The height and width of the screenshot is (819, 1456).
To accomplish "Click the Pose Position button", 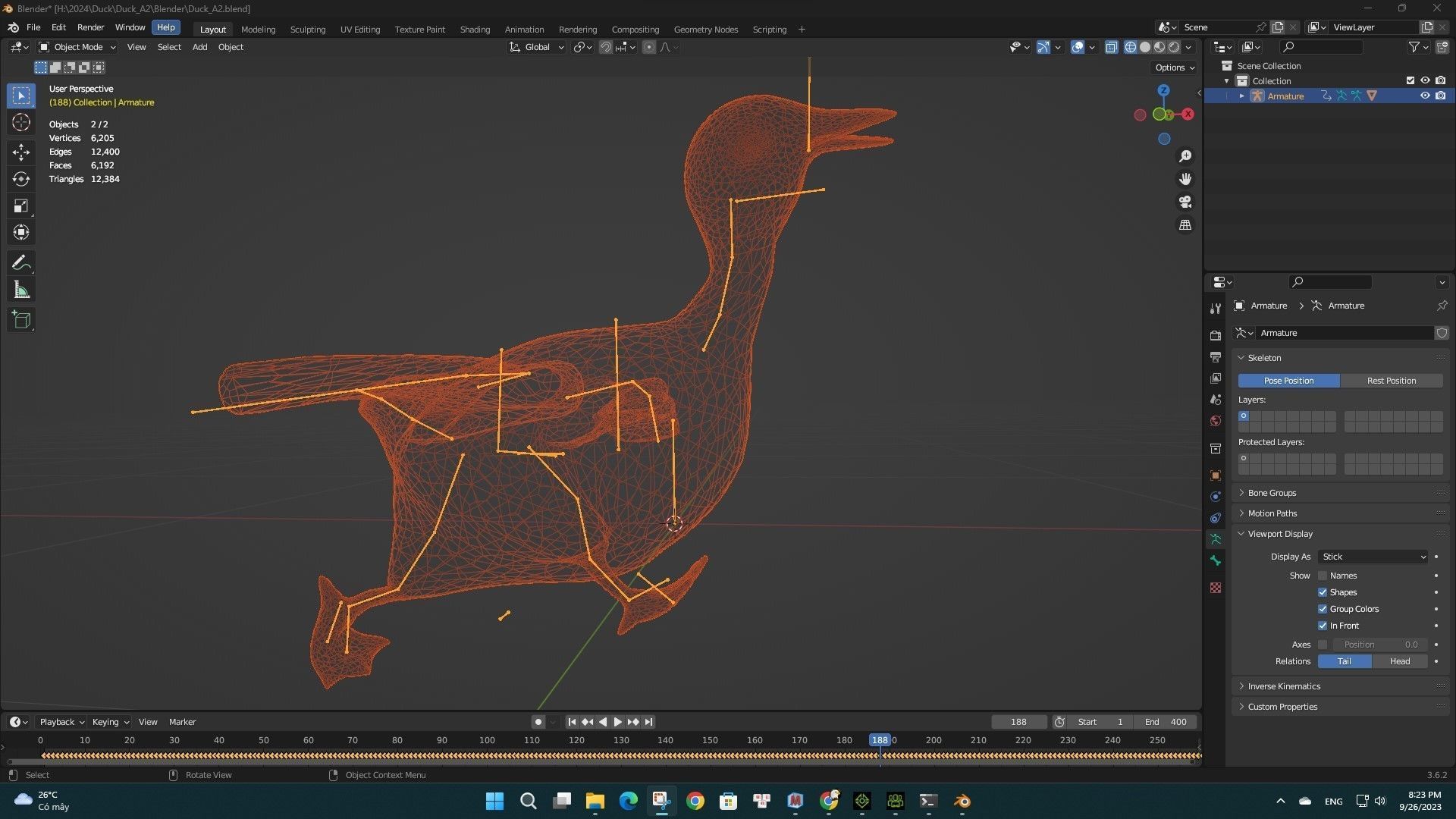I will [1288, 381].
